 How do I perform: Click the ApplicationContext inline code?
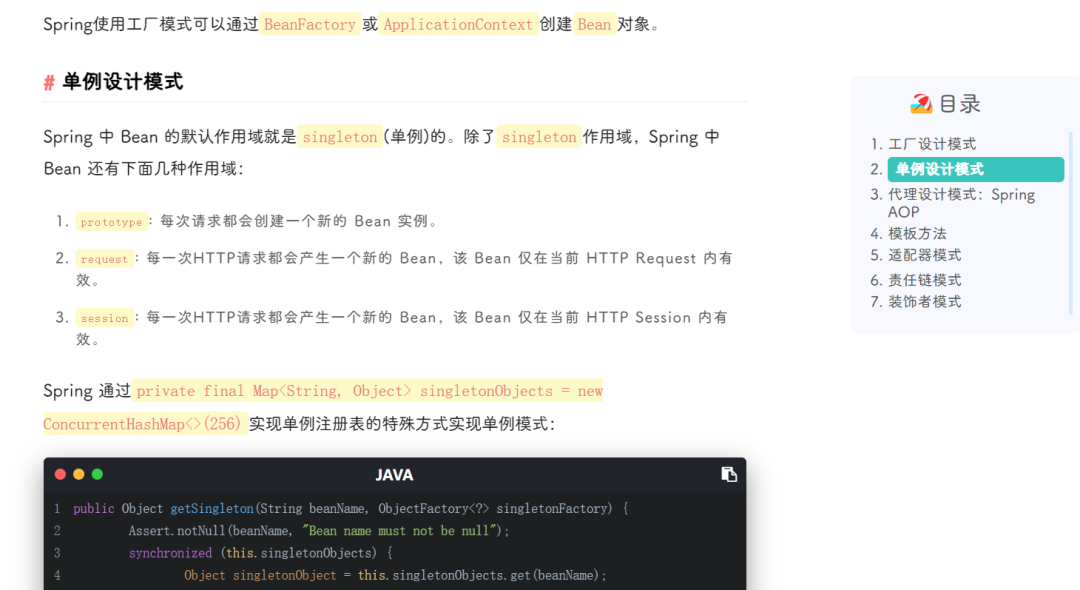(x=458, y=25)
